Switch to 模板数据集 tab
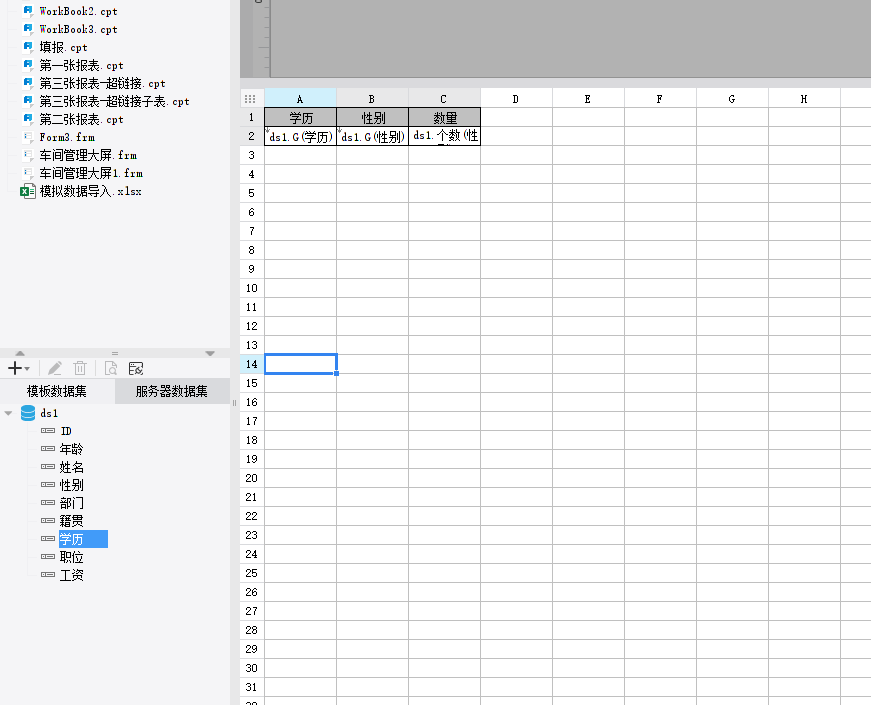 [x=57, y=391]
